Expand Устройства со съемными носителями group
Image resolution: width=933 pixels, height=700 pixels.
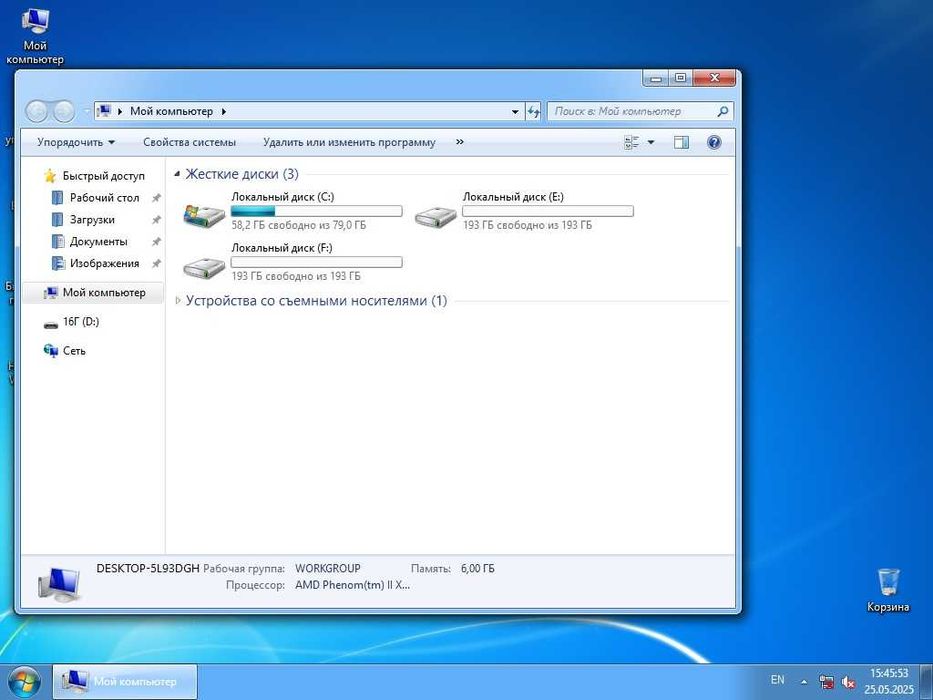tap(177, 301)
